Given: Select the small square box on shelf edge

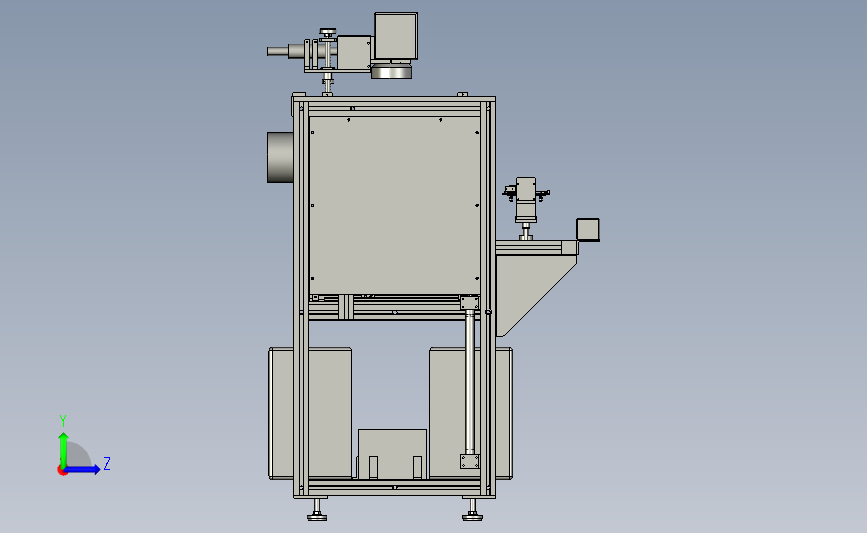Looking at the screenshot, I should [x=588, y=229].
